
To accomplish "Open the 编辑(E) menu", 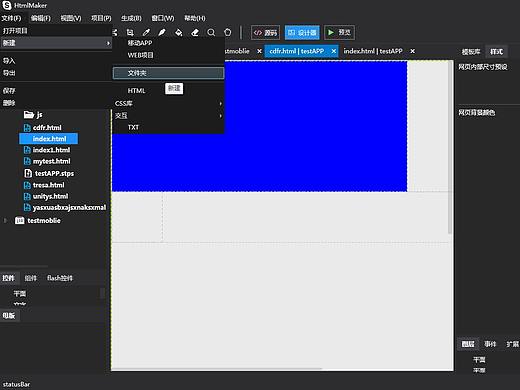I will point(41,18).
